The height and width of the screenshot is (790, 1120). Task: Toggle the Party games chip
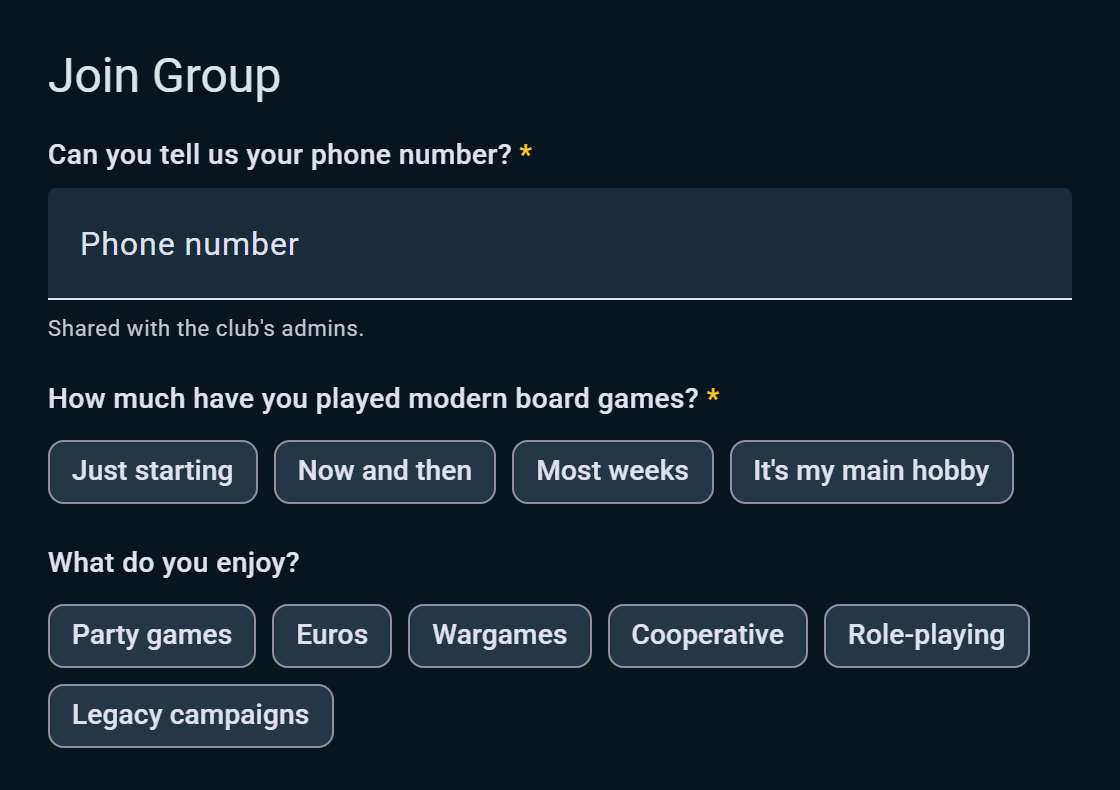coord(152,636)
